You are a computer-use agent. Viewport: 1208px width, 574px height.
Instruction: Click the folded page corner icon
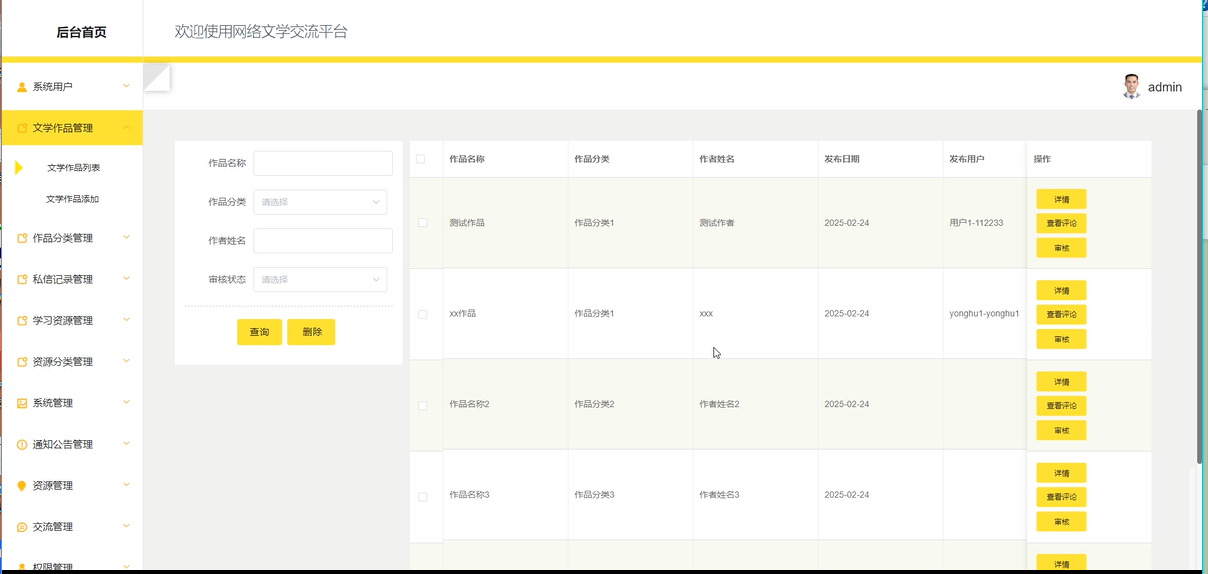[157, 77]
